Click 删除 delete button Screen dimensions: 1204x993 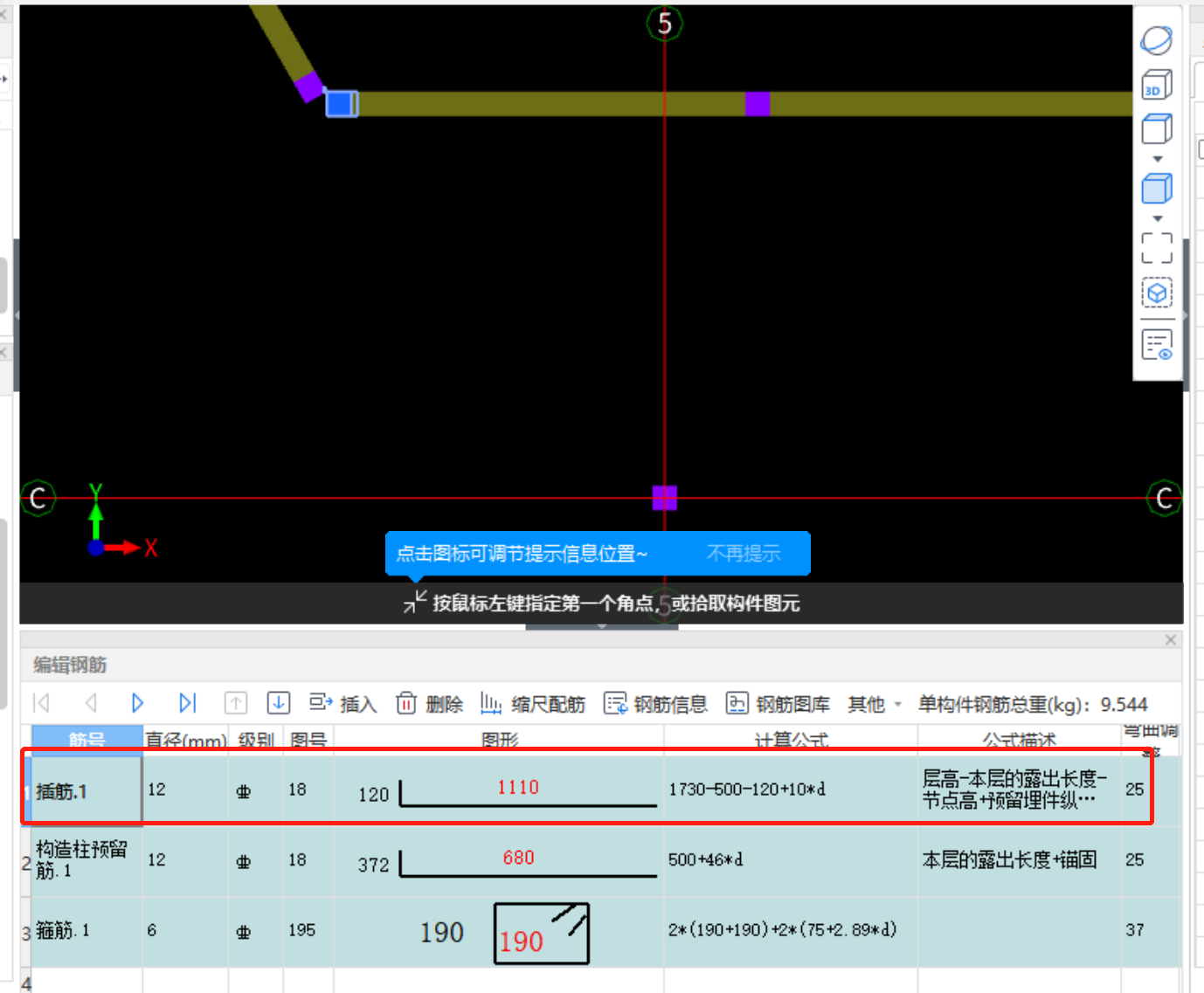(x=429, y=704)
